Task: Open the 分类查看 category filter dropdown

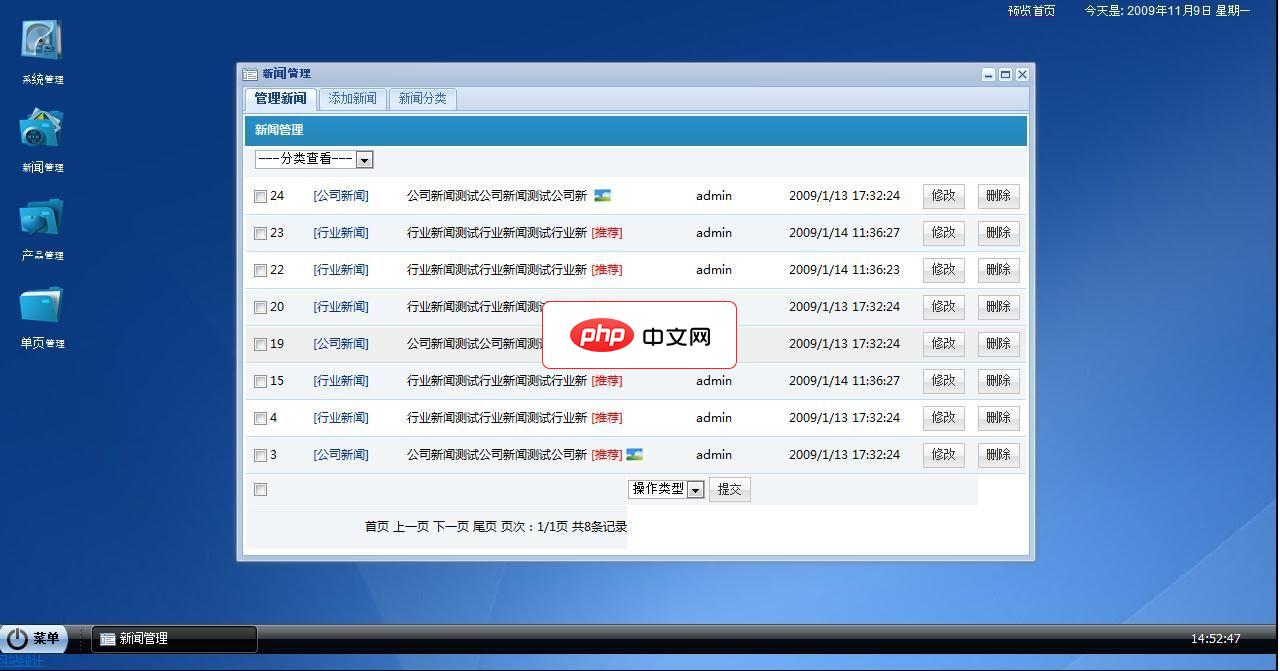Action: pyautogui.click(x=364, y=159)
